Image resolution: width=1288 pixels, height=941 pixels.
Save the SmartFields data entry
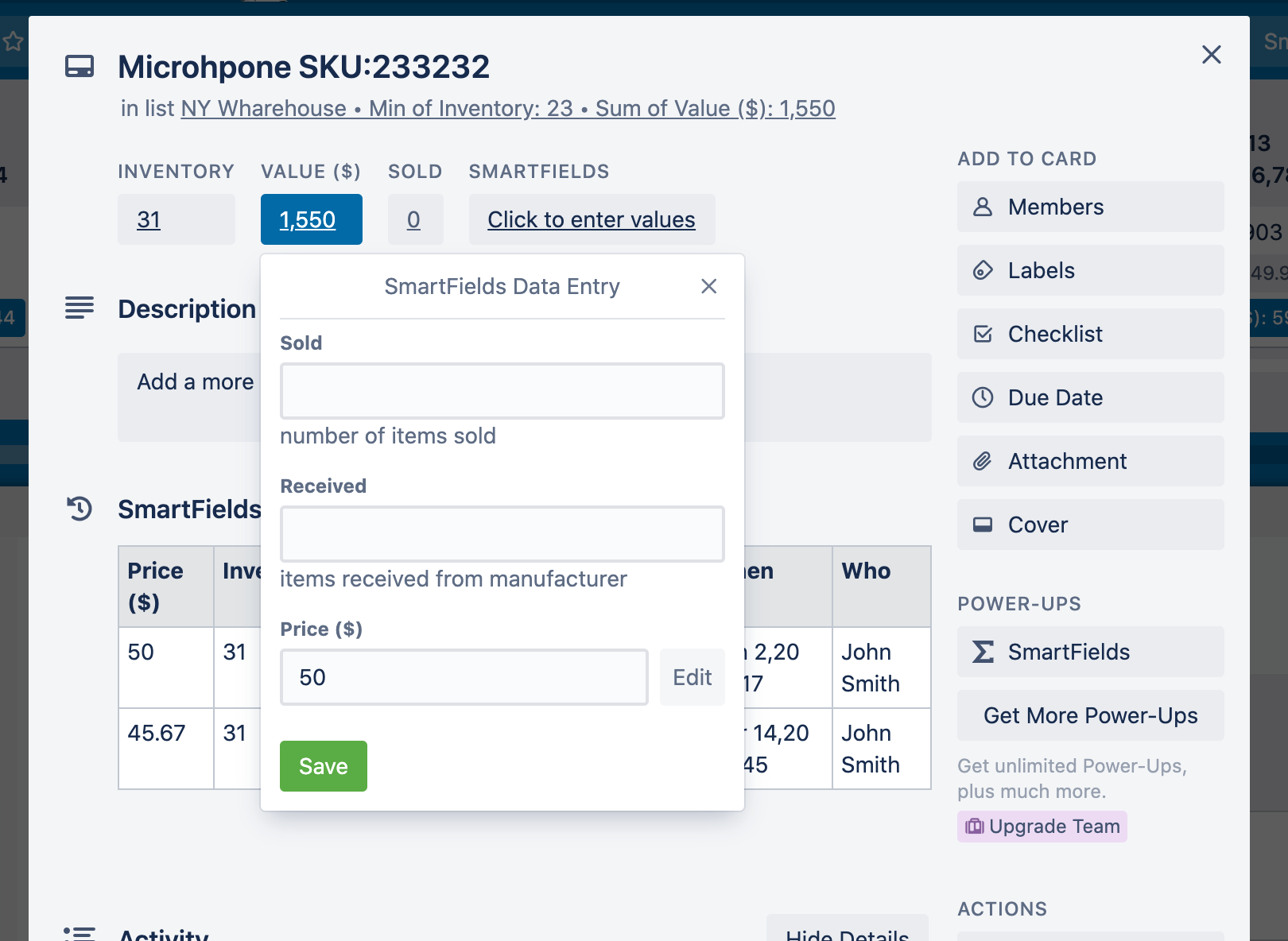323,765
